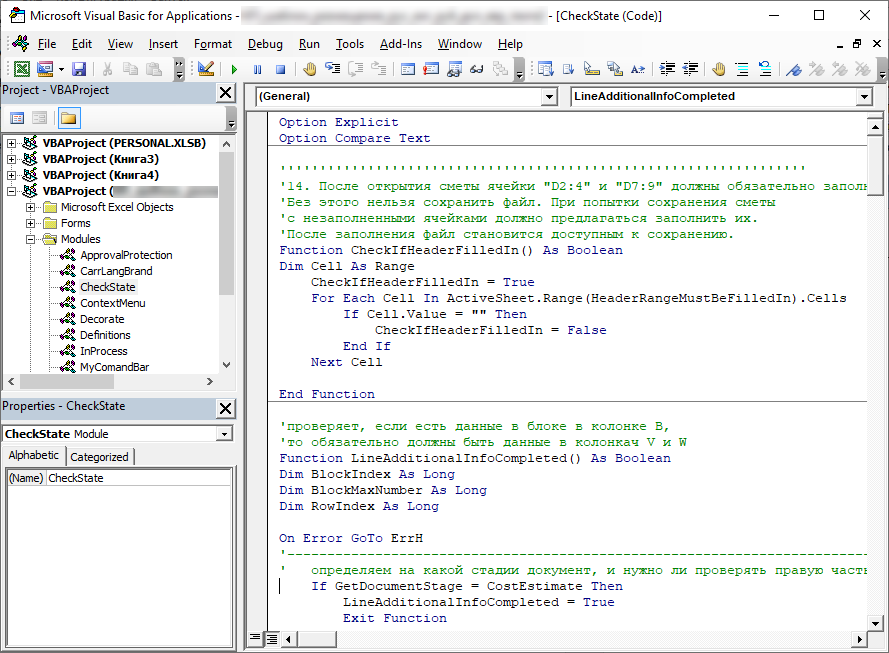Expand the VBAProject (Книга3) node
Viewport: 889px width, 653px height.
11,159
